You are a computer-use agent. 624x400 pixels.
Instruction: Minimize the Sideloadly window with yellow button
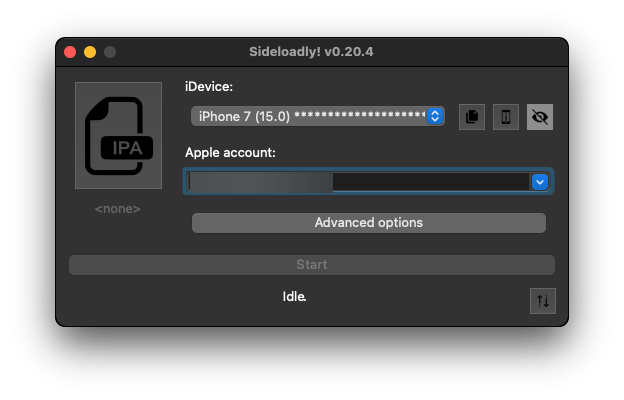pos(90,52)
